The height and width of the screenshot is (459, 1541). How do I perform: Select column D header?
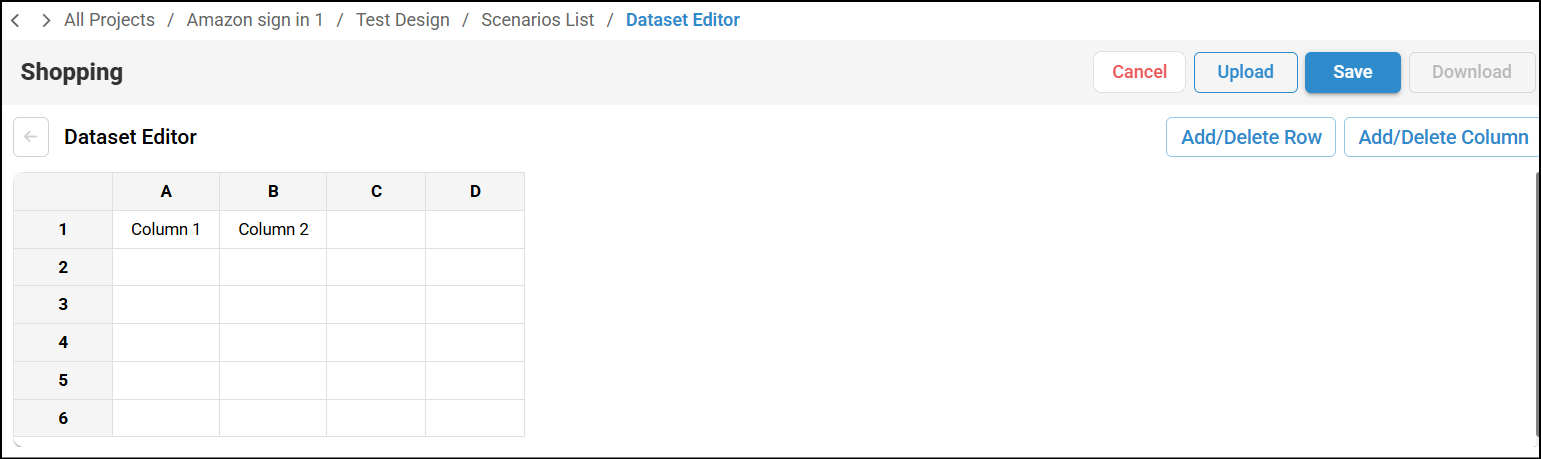point(475,191)
